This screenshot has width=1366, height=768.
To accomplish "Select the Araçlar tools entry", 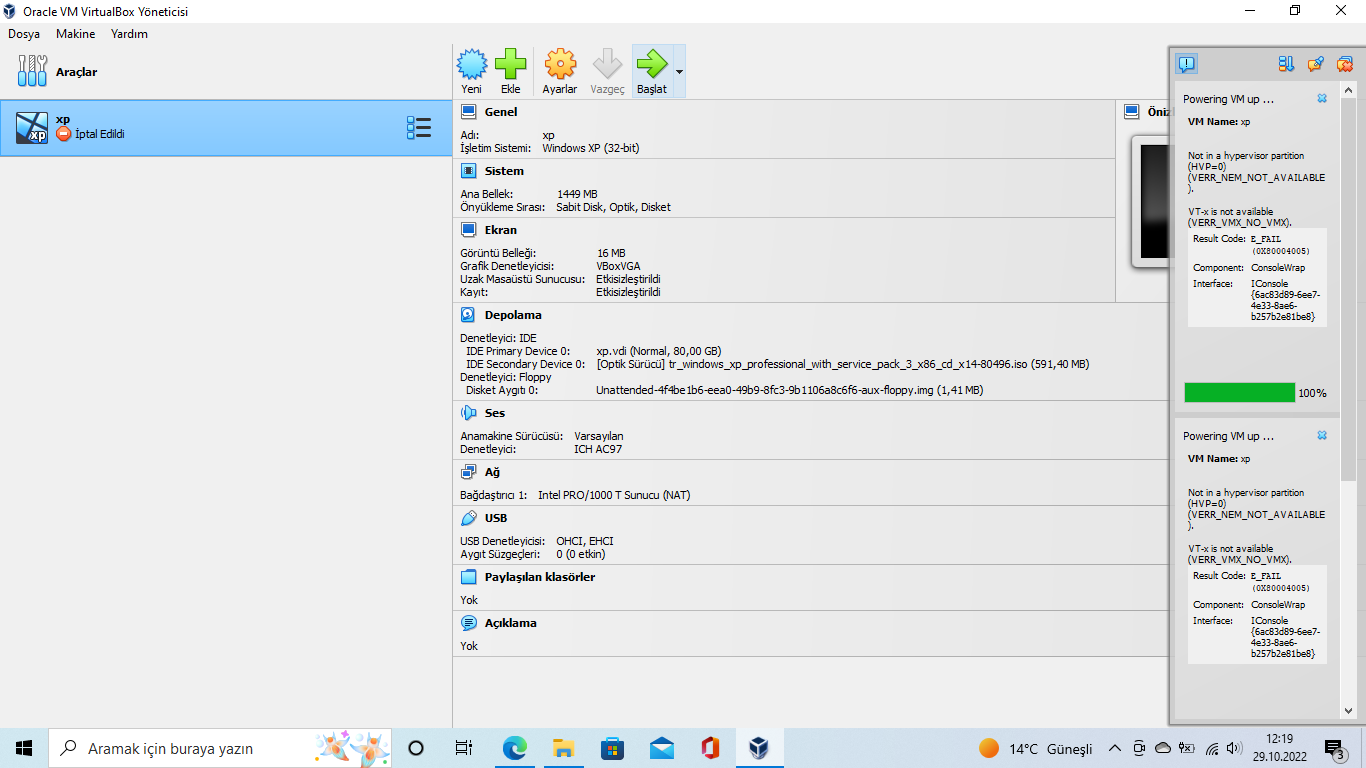I will pos(226,71).
